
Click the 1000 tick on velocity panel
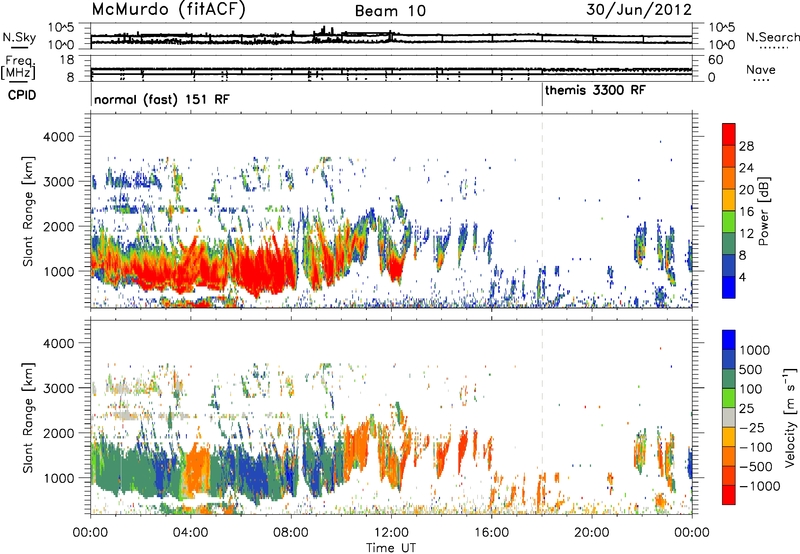click(59, 477)
